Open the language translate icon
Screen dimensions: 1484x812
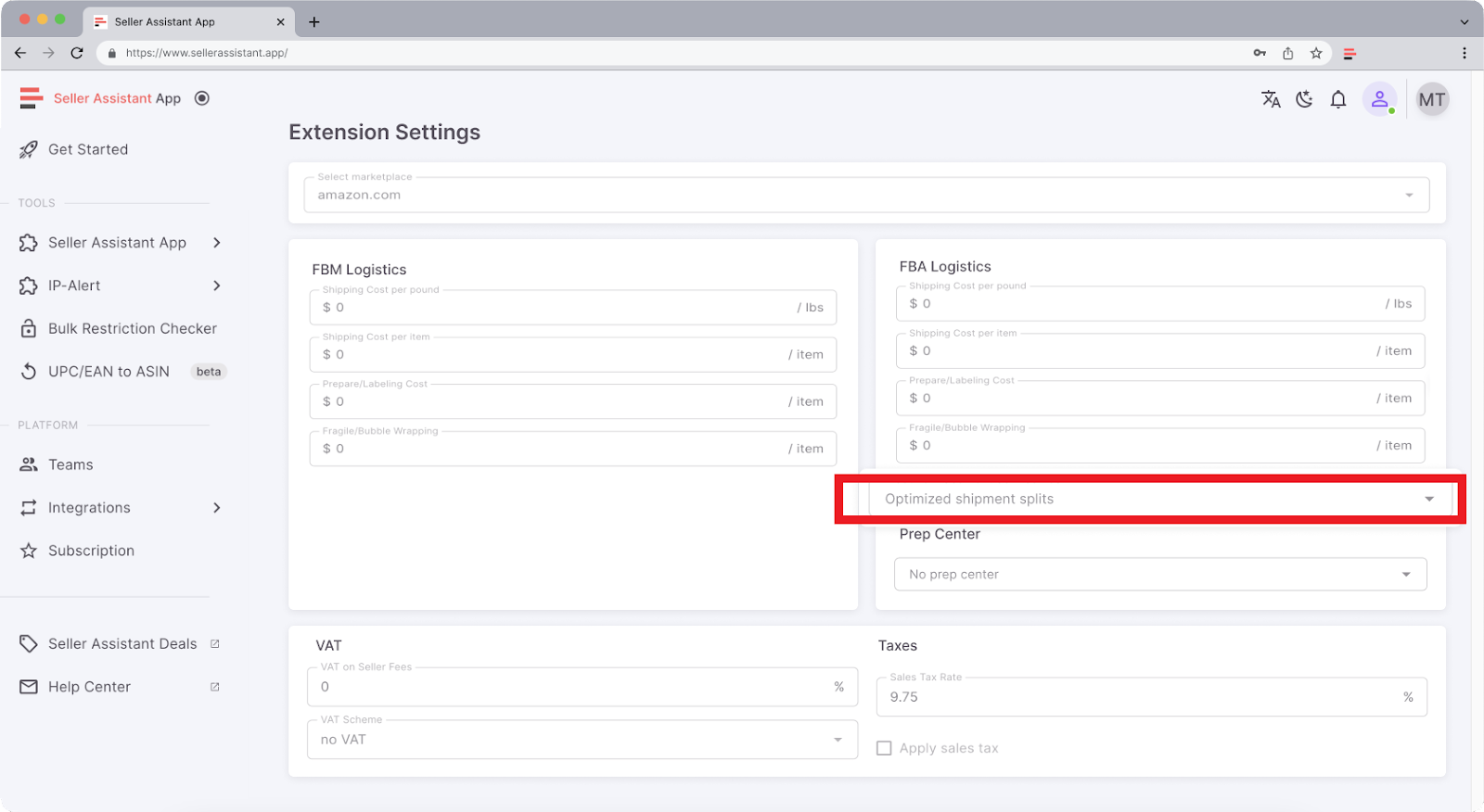1271,99
